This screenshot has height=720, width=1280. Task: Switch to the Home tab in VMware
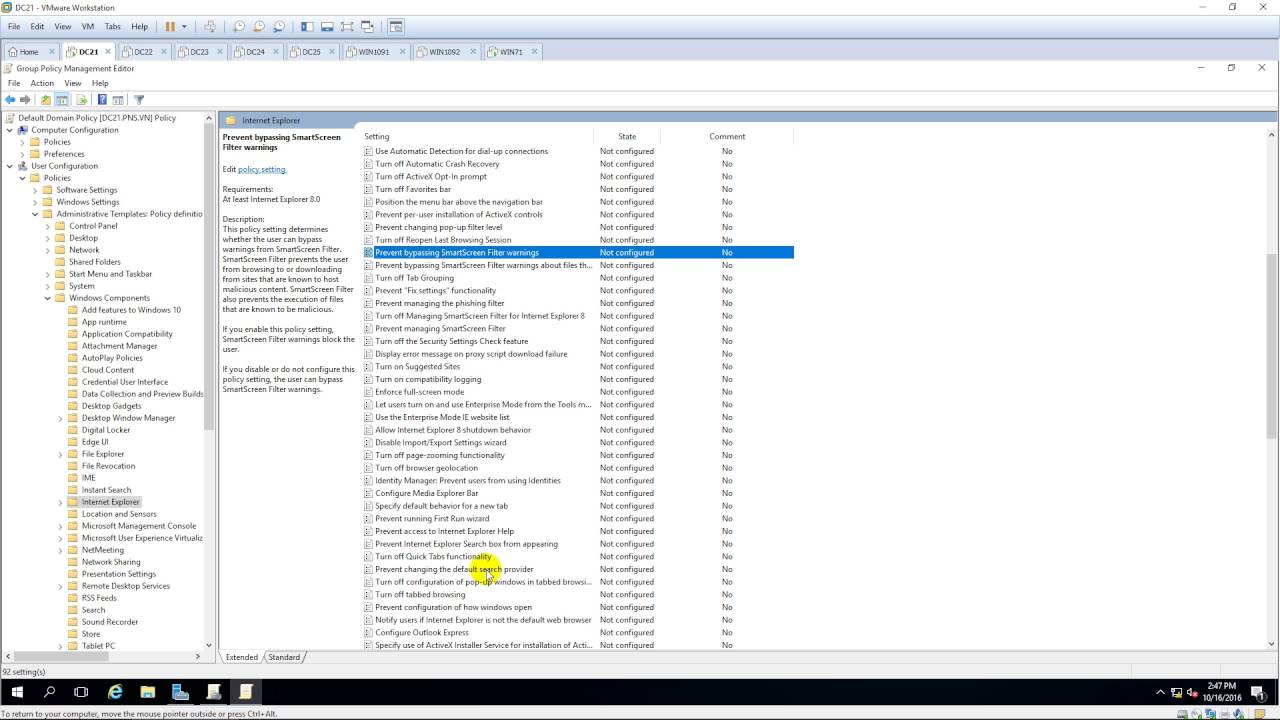pyautogui.click(x=29, y=52)
